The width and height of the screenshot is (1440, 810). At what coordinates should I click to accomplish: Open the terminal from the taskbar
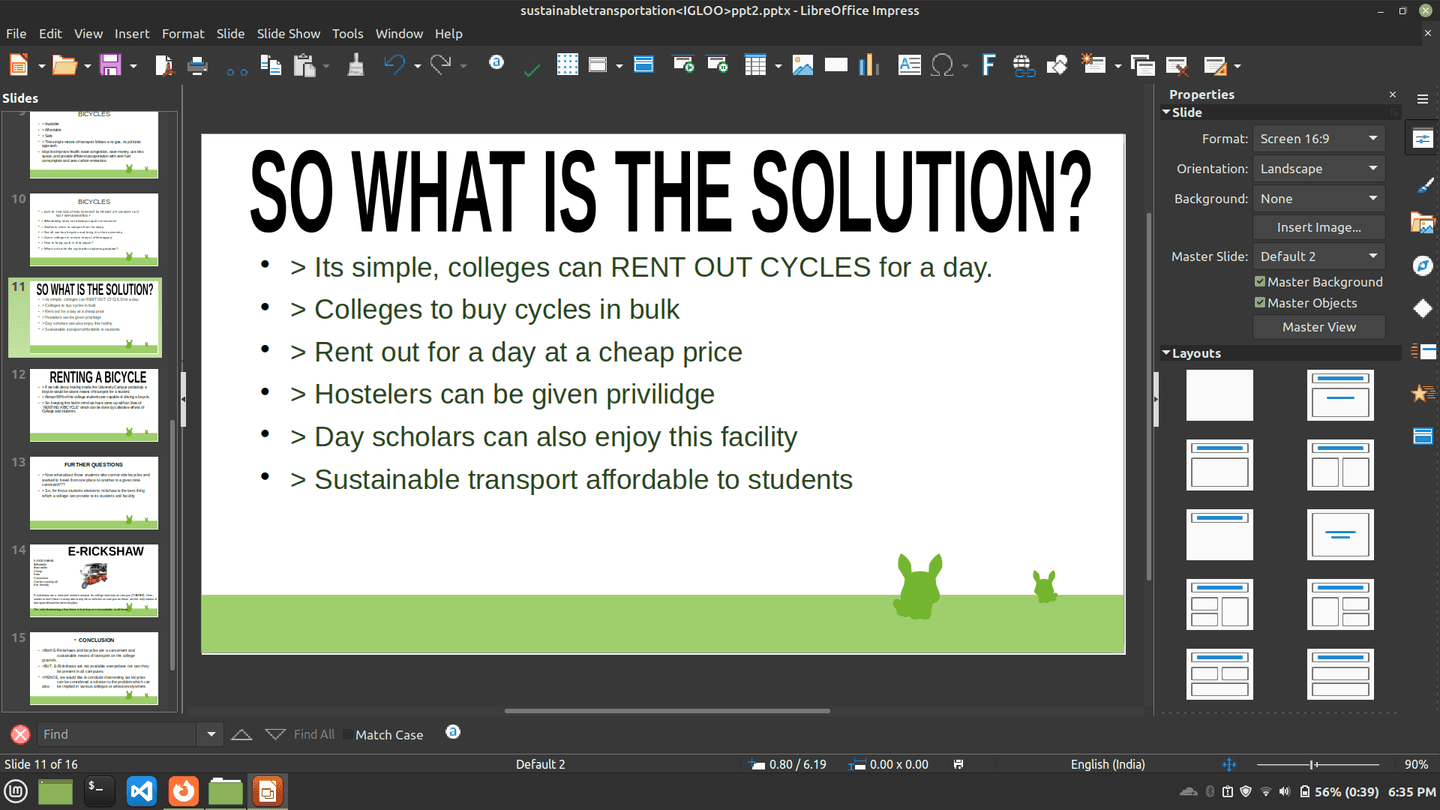(x=98, y=791)
